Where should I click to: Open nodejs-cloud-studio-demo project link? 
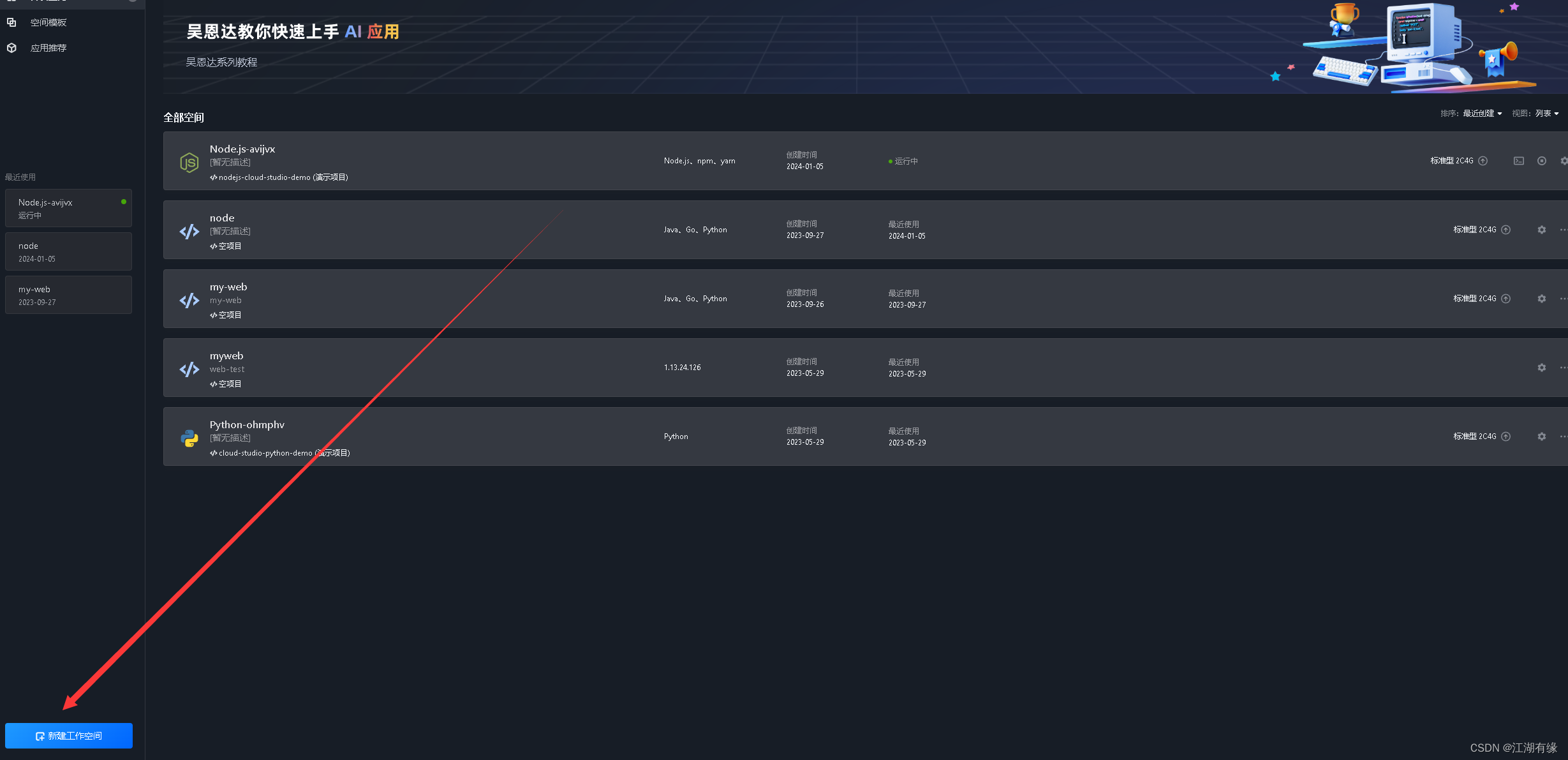264,177
